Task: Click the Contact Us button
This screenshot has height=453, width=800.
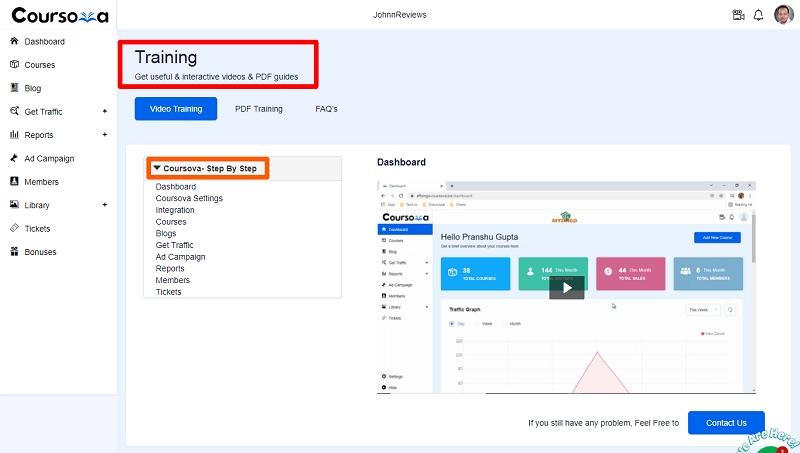Action: click(726, 423)
